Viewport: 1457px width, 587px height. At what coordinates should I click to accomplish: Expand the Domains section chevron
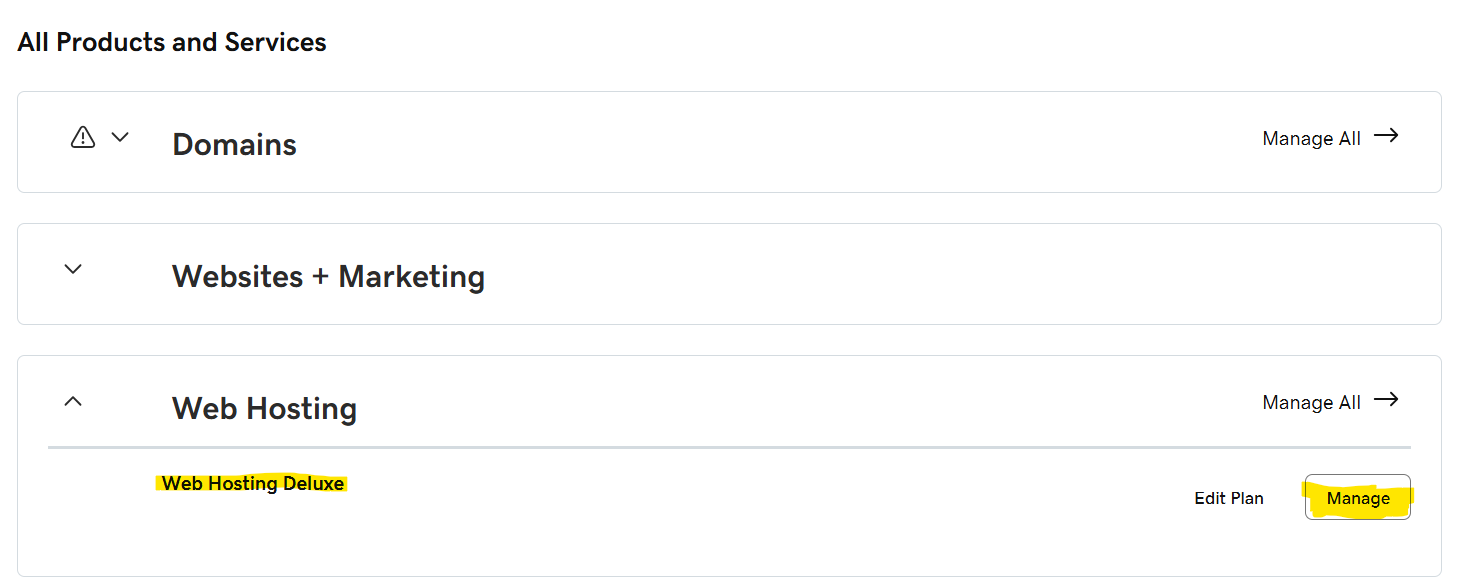click(x=120, y=137)
